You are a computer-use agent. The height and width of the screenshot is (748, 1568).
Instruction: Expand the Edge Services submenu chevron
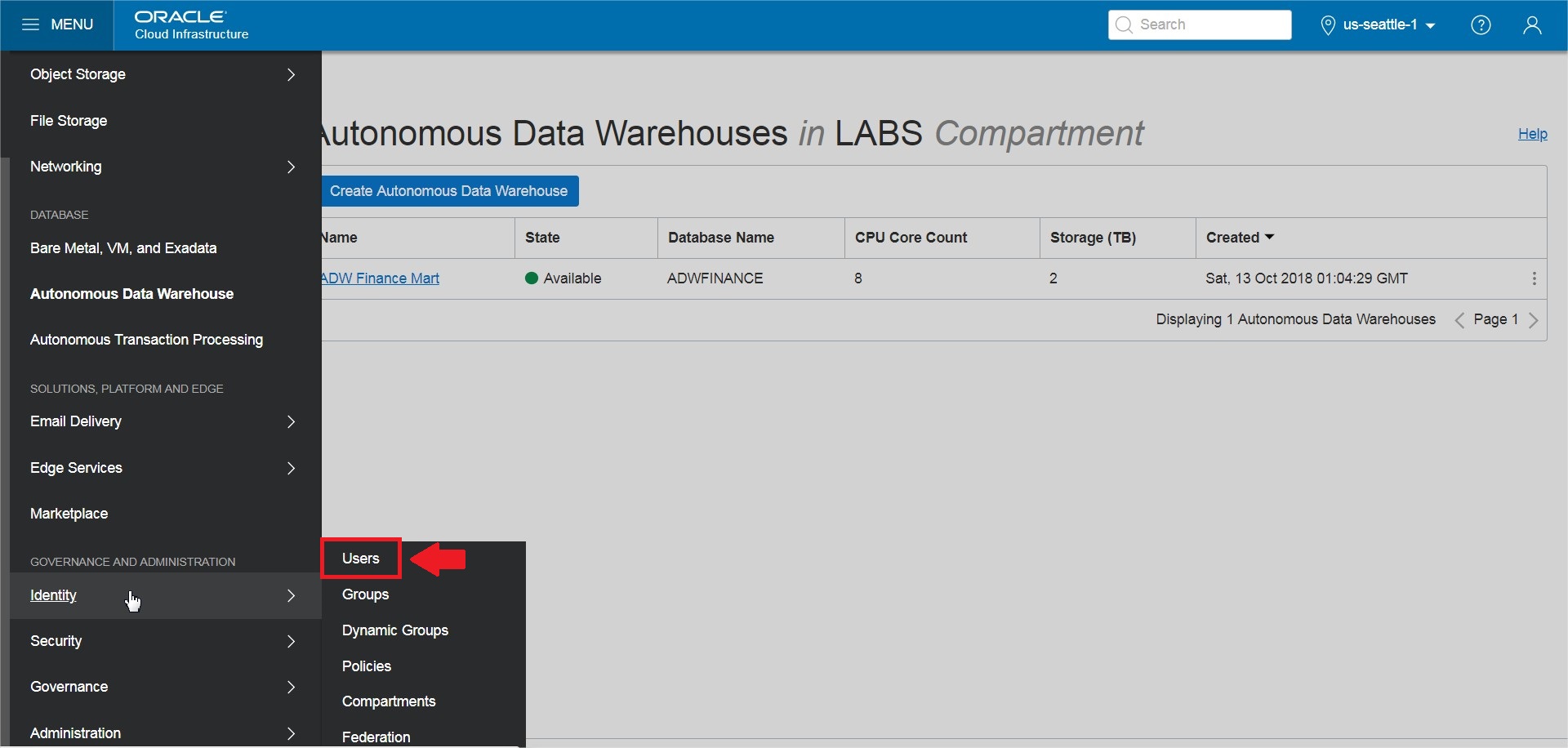coord(291,468)
